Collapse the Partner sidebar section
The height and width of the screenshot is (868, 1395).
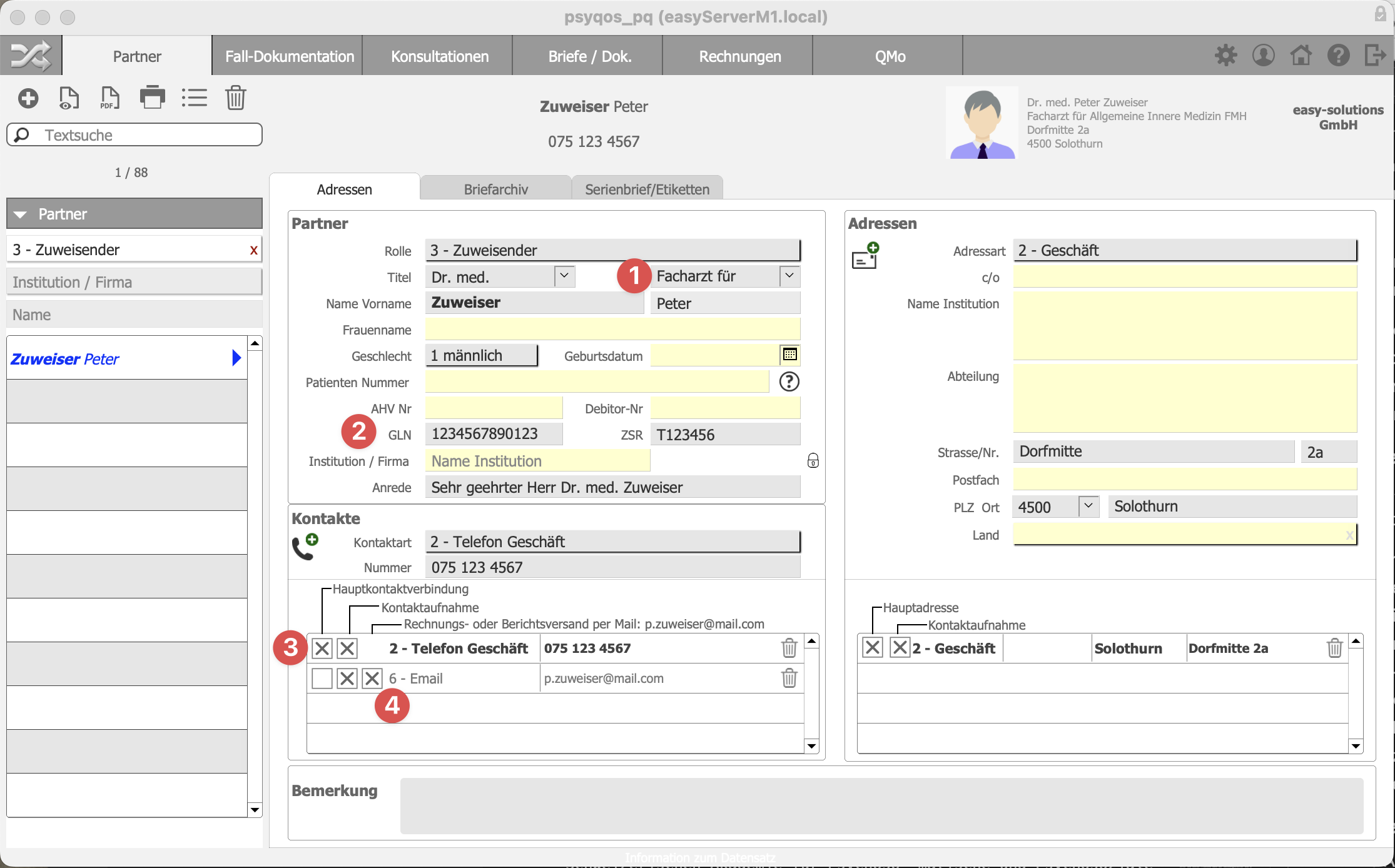tap(21, 214)
